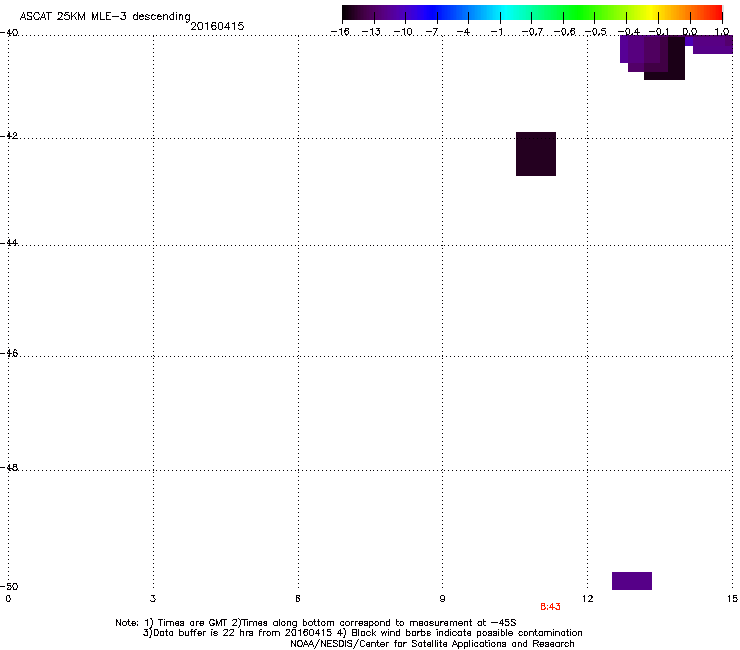Click the longitude axis label 6
The image size is (740, 650).
tap(298, 599)
